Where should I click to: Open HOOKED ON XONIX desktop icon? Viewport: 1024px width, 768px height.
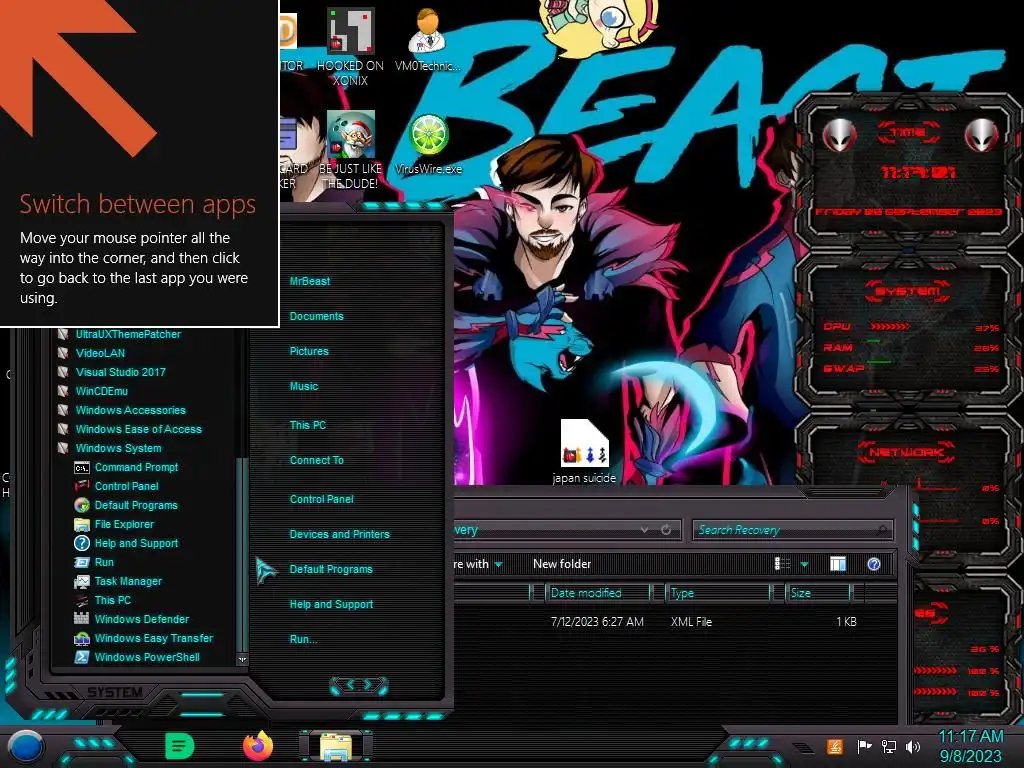[350, 48]
